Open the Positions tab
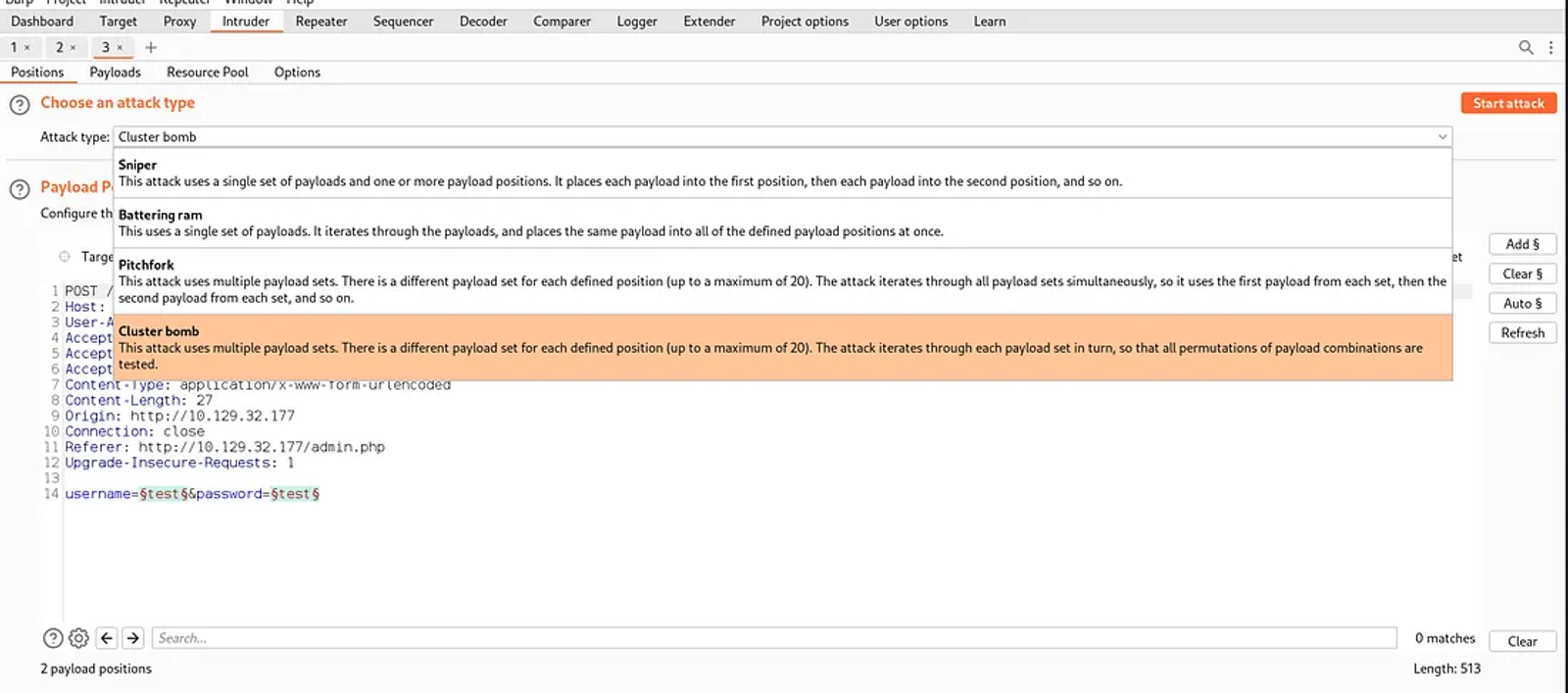Screen dimensions: 1568x693 37,73
